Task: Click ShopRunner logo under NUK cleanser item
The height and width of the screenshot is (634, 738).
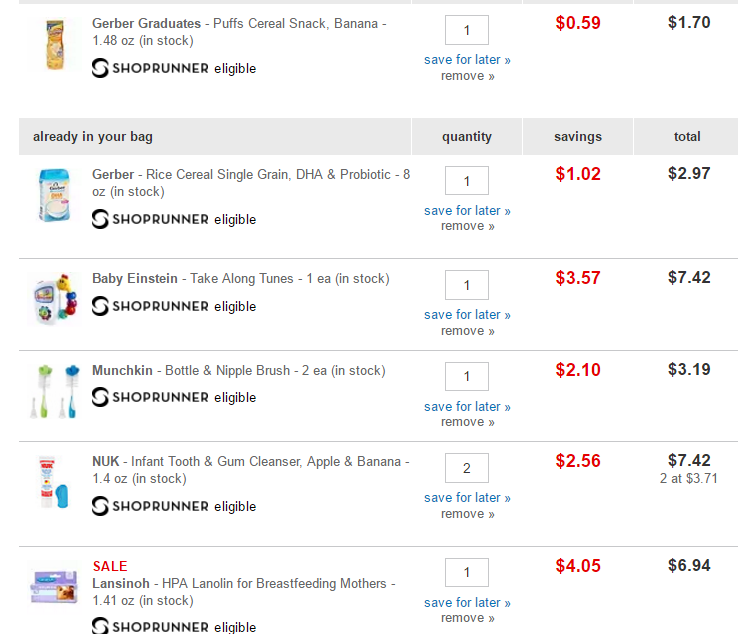Action: tap(151, 506)
